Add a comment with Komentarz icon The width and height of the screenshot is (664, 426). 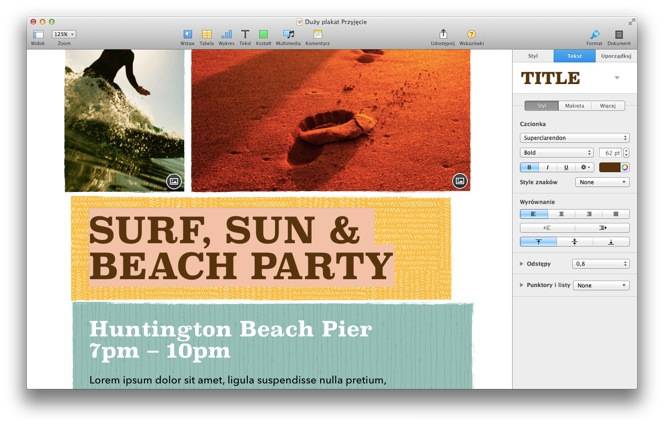pyautogui.click(x=317, y=34)
